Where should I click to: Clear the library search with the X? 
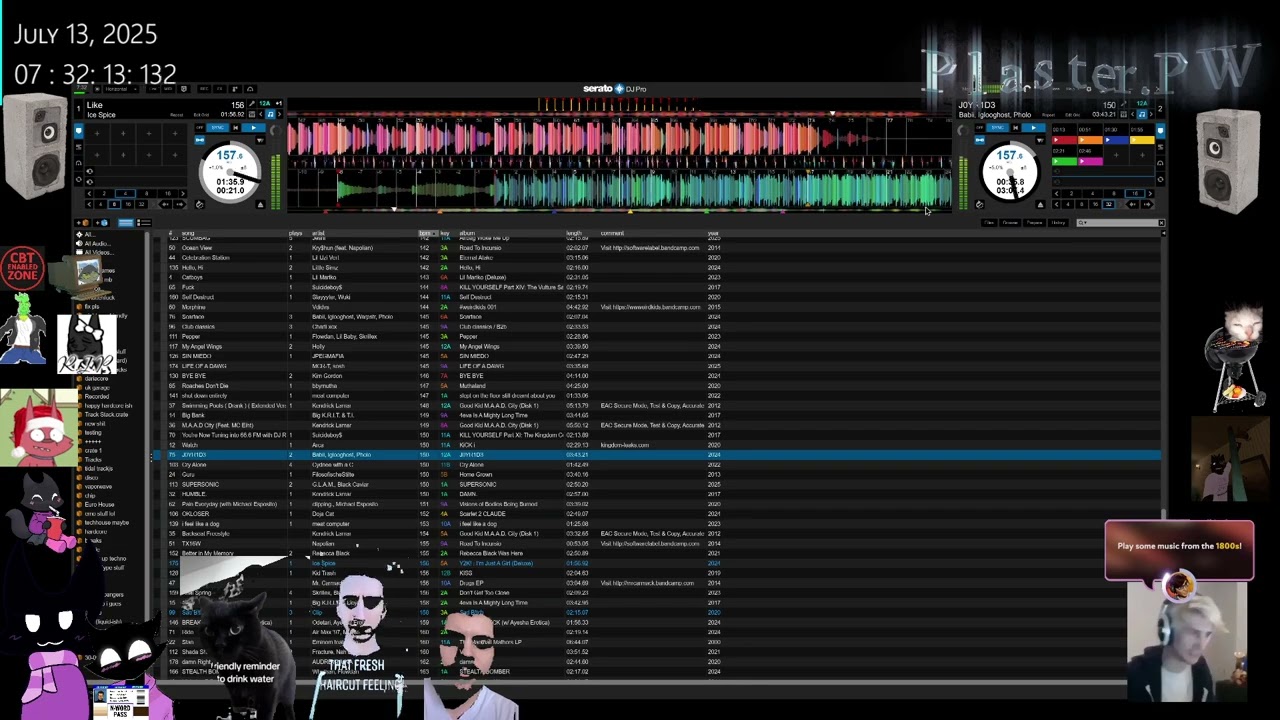point(1161,223)
